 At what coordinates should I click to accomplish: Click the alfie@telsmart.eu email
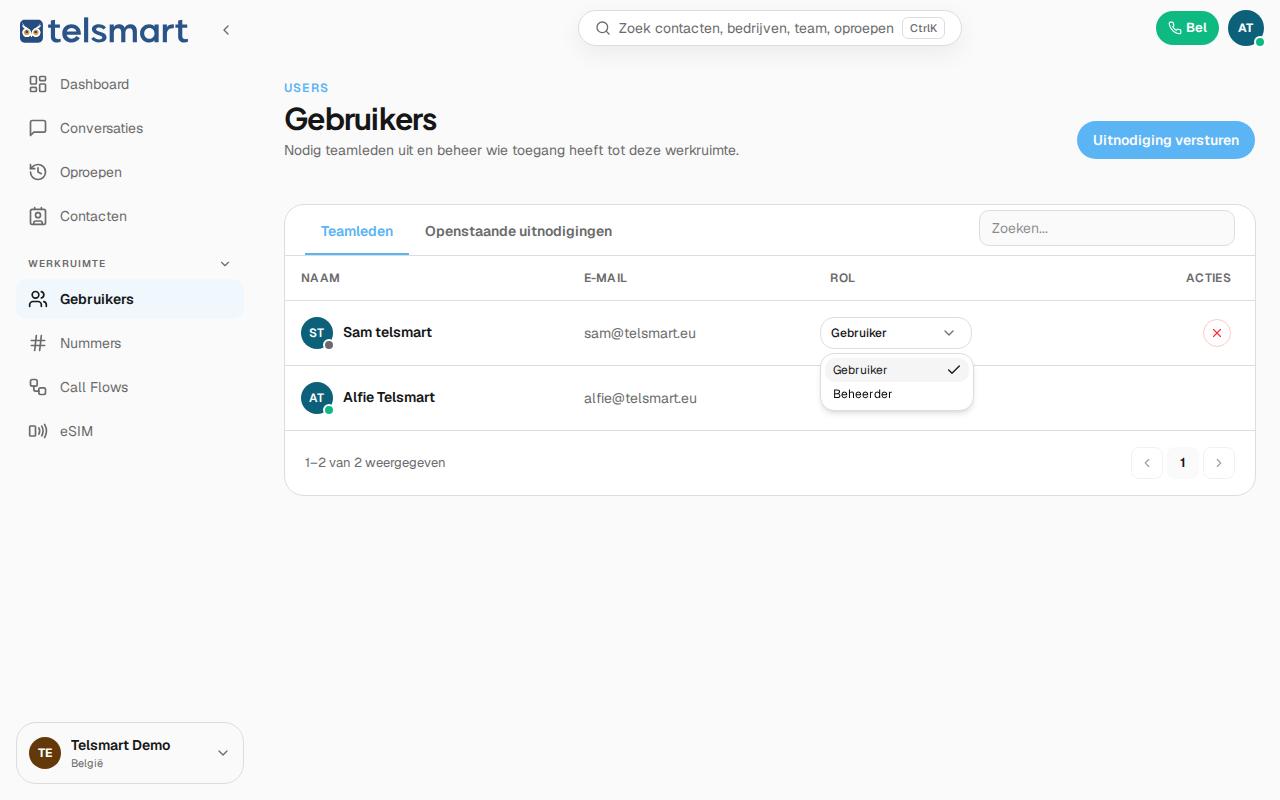pos(640,398)
